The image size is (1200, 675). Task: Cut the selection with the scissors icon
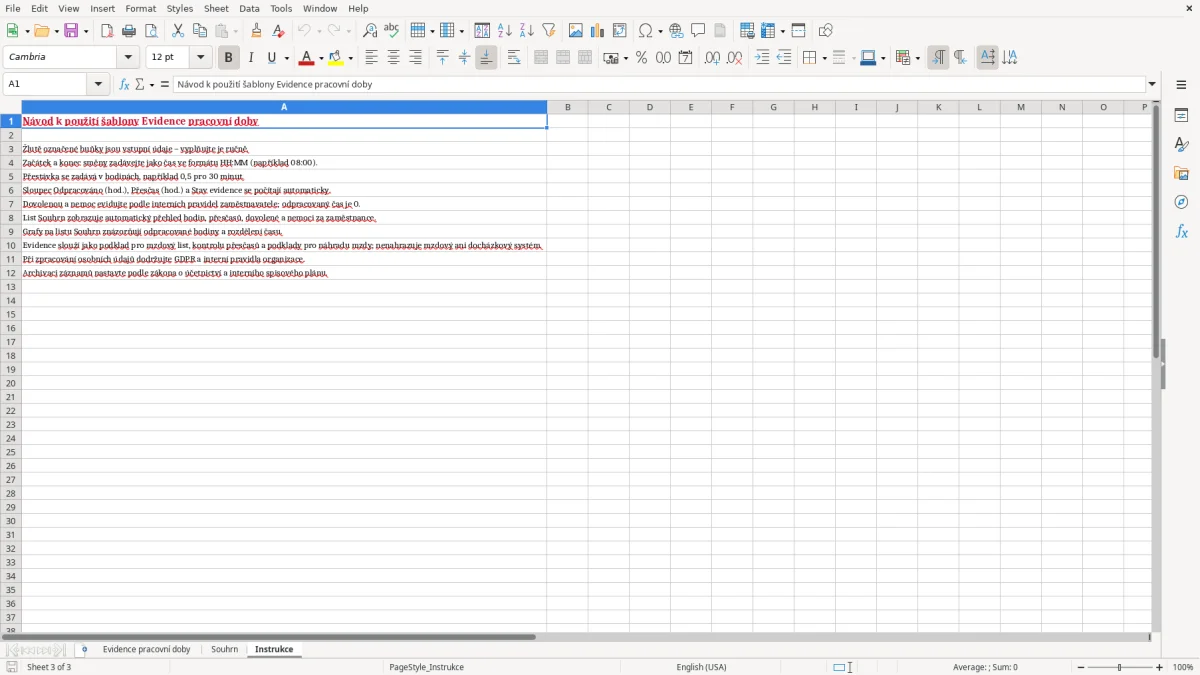pyautogui.click(x=178, y=31)
